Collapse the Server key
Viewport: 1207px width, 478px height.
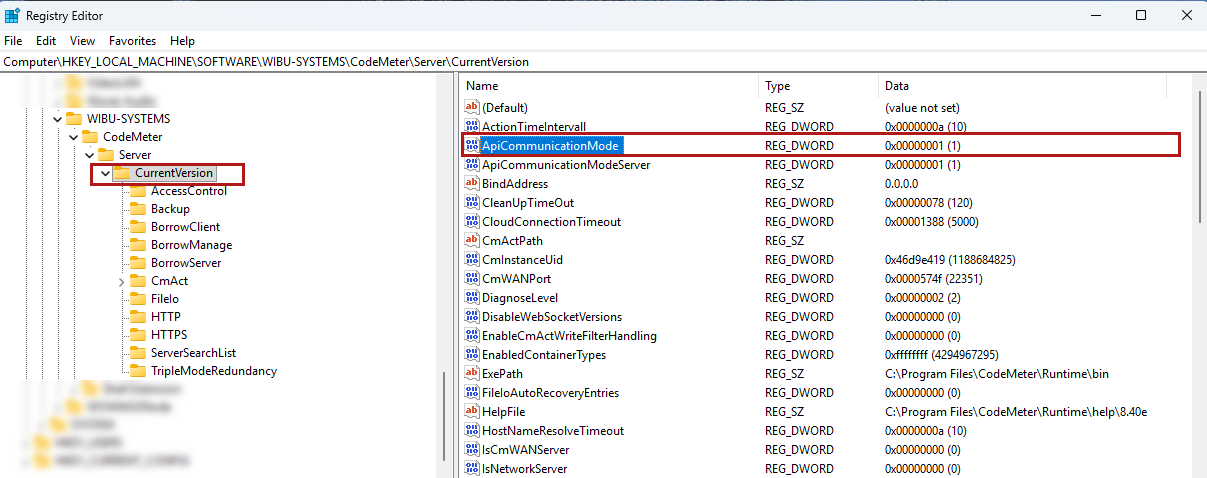89,155
